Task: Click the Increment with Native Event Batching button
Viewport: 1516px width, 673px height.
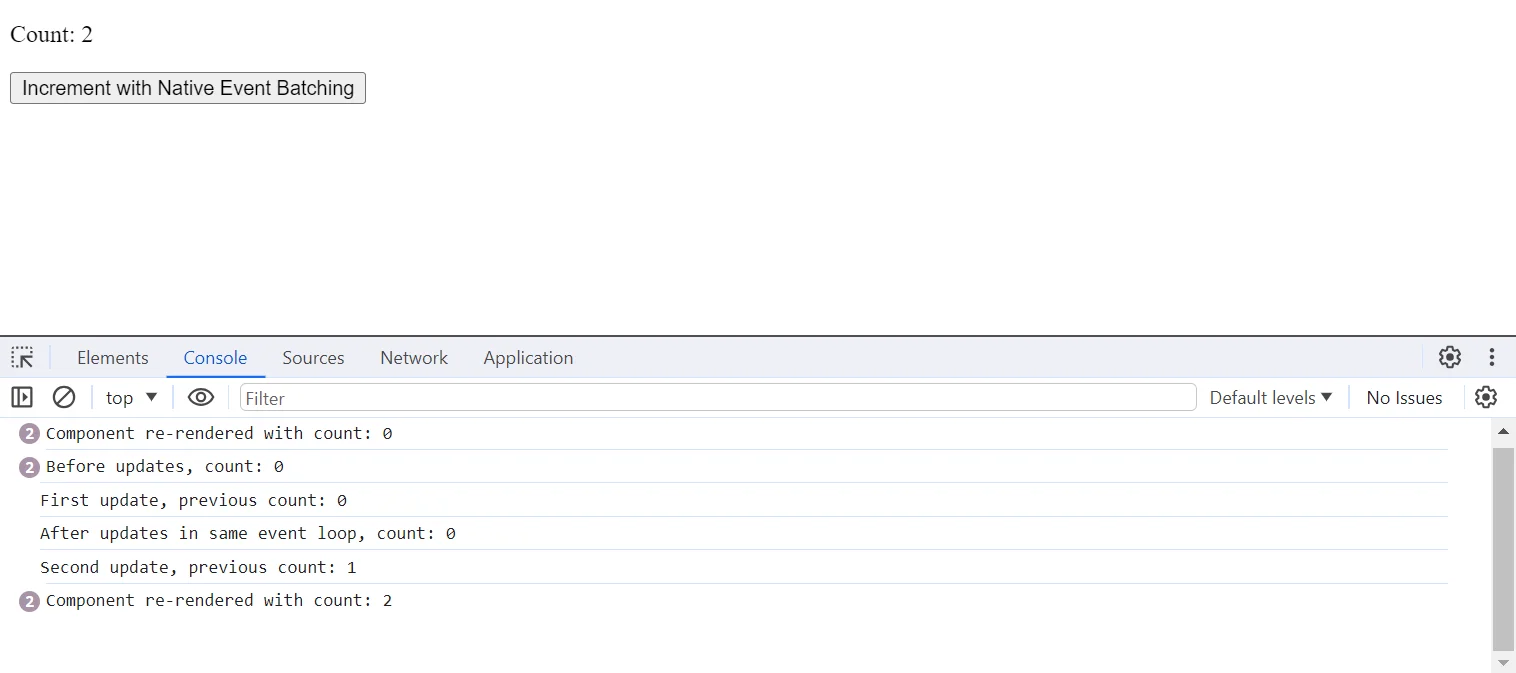Action: tap(187, 88)
